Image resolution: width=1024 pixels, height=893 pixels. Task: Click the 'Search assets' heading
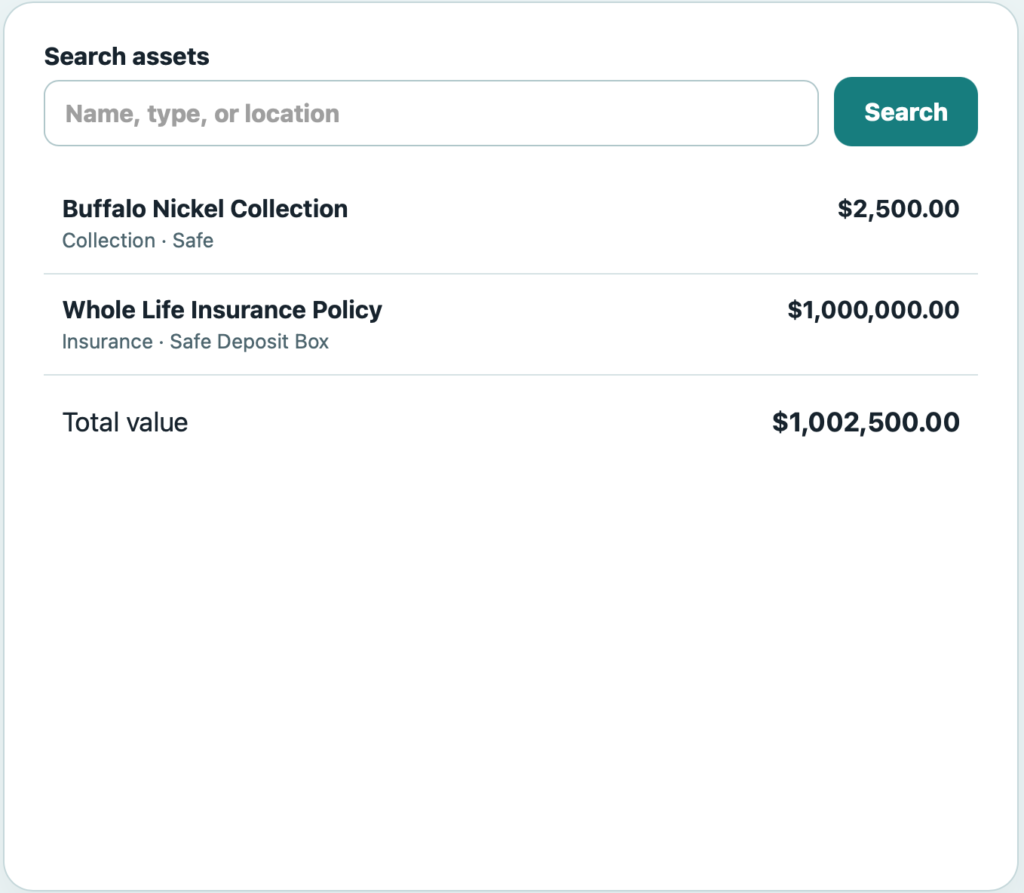(x=127, y=57)
